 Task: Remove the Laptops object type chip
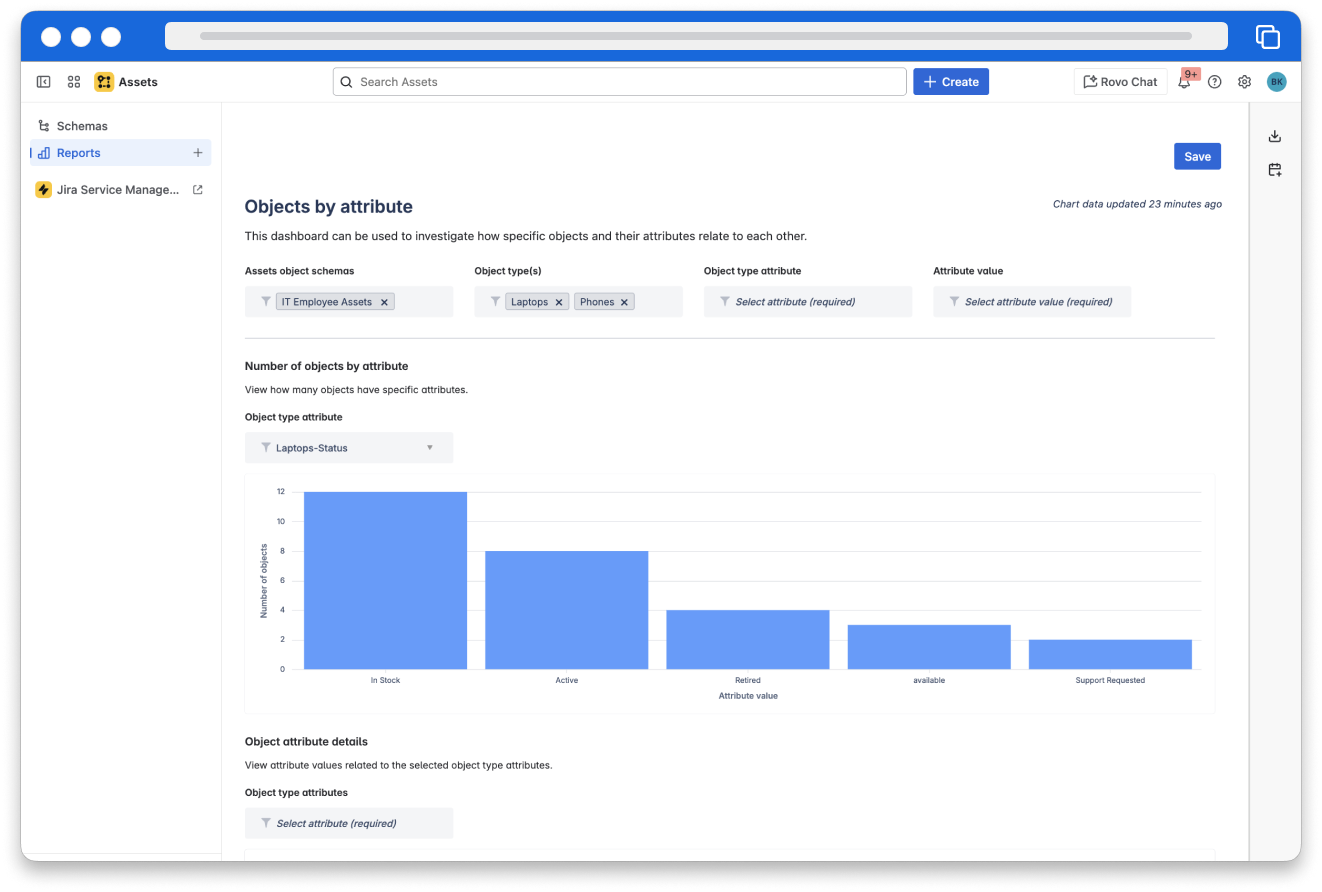point(559,302)
